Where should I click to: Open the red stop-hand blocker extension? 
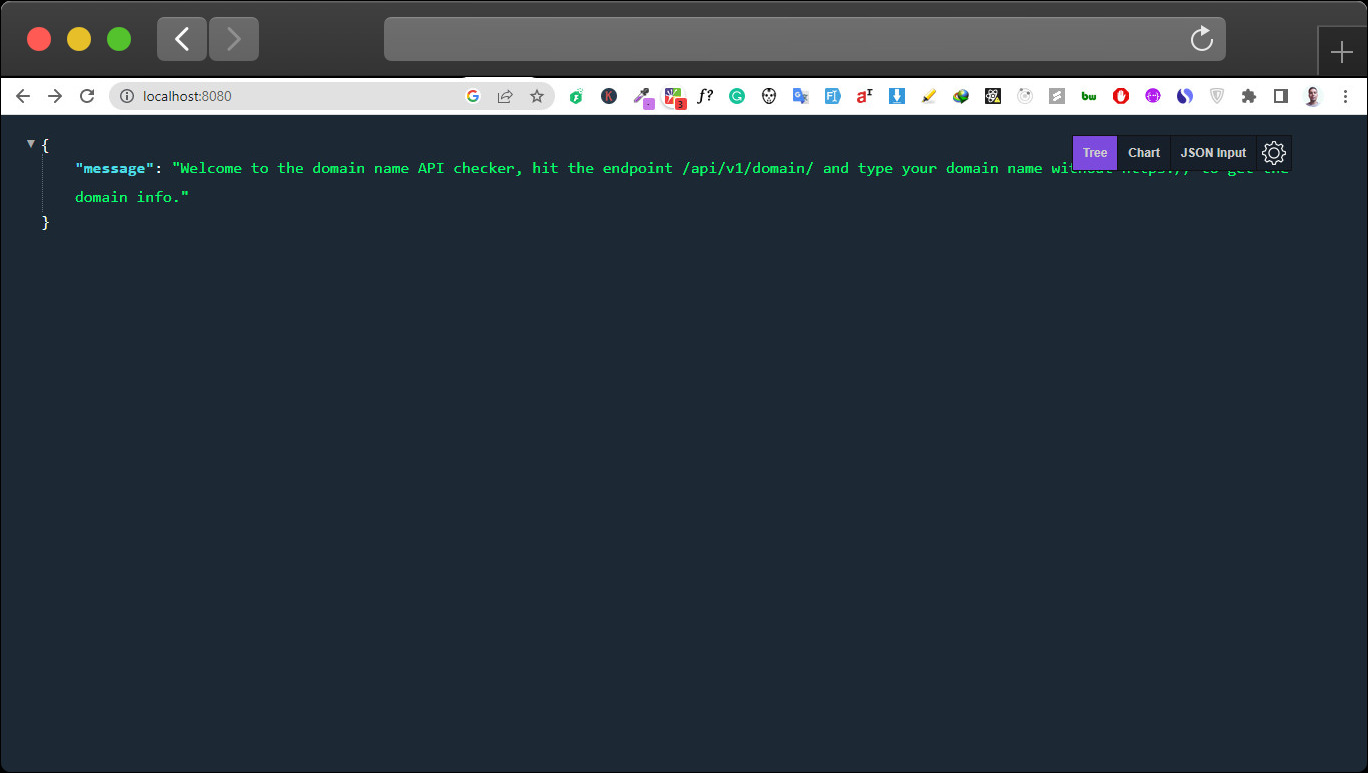pyautogui.click(x=1121, y=96)
